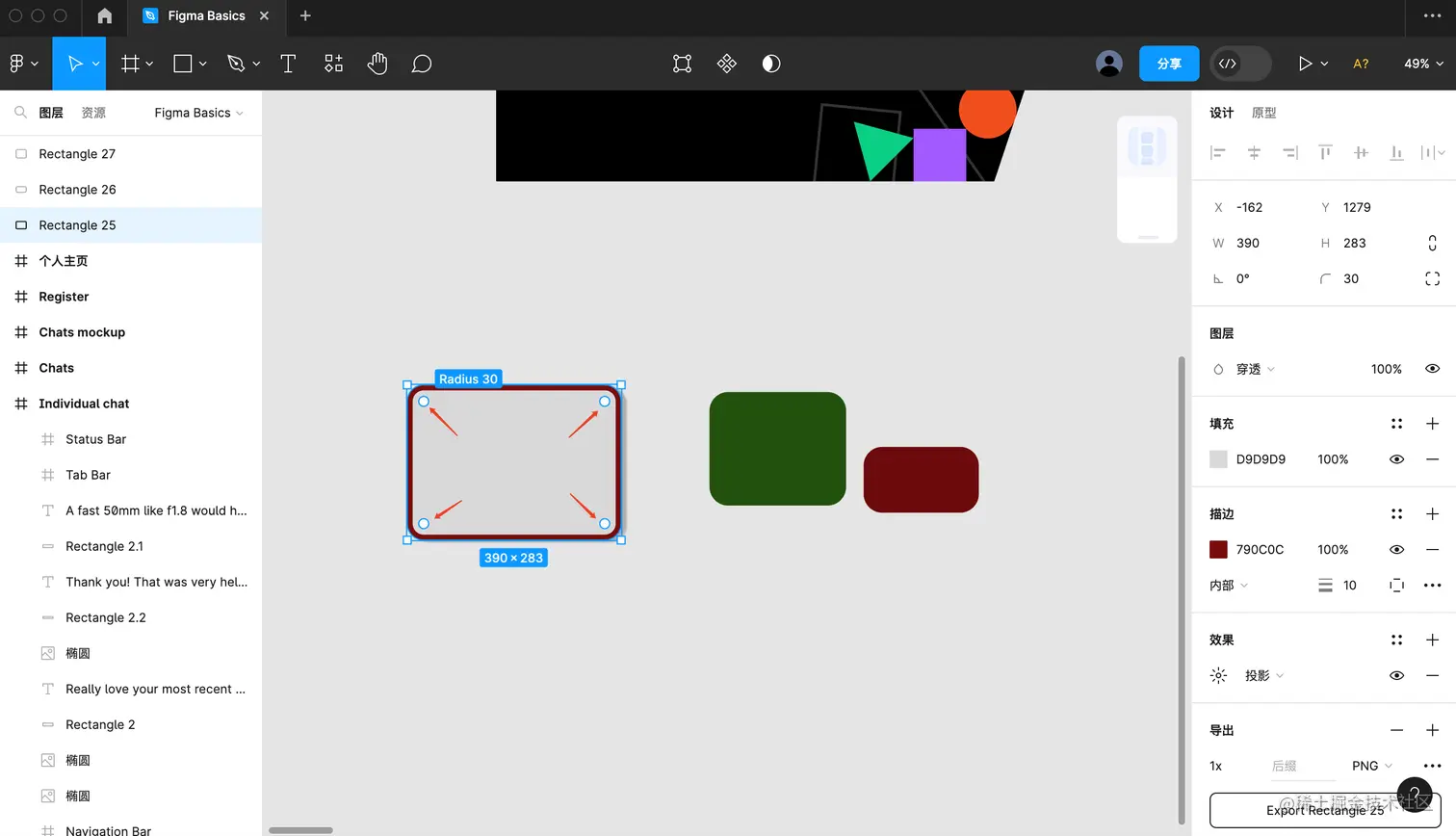This screenshot has height=836, width=1456.
Task: Toggle fill D9D9D9 visibility eye
Action: click(1396, 459)
